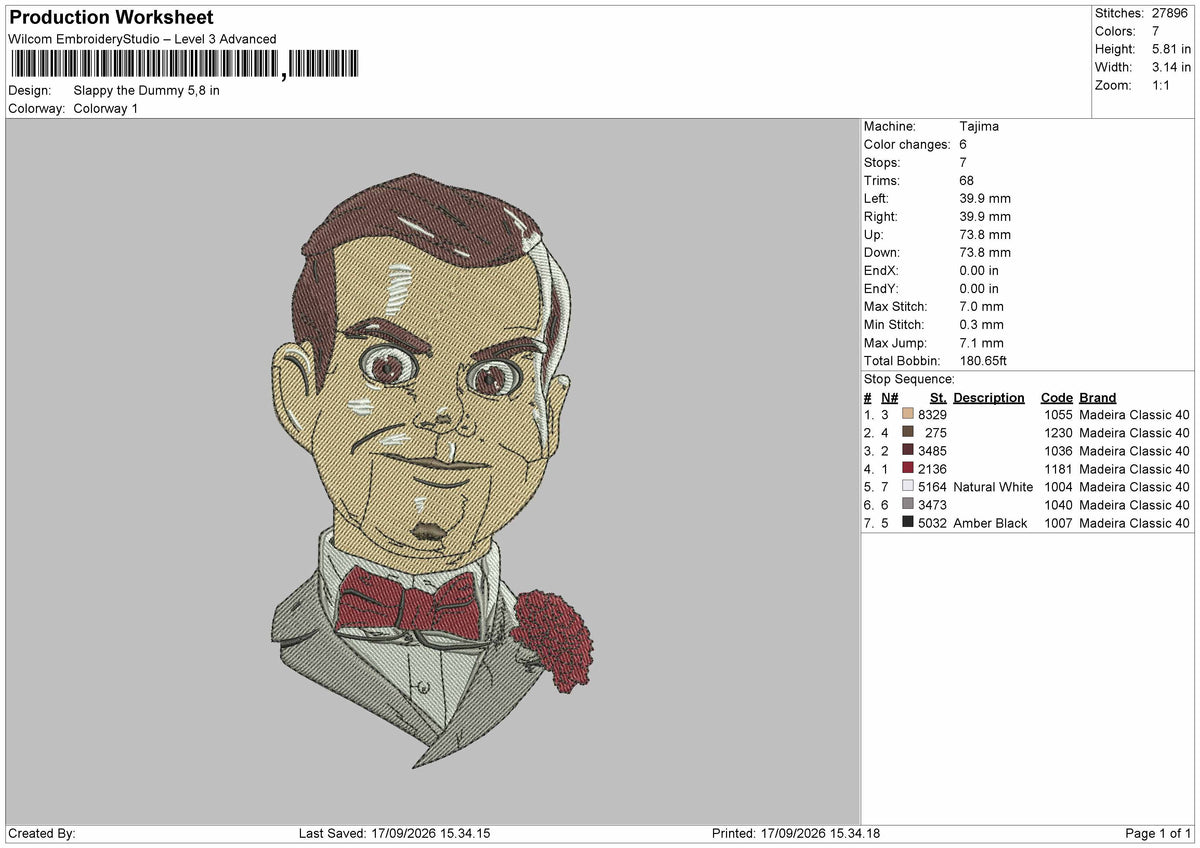Click the Trims value 68

[x=966, y=181]
